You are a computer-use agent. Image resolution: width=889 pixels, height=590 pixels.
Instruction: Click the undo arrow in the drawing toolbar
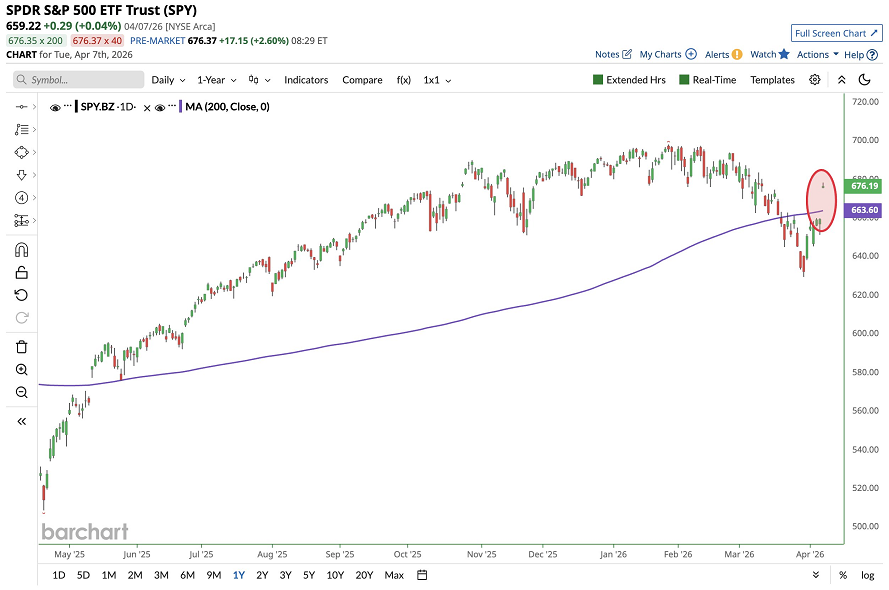click(20, 295)
